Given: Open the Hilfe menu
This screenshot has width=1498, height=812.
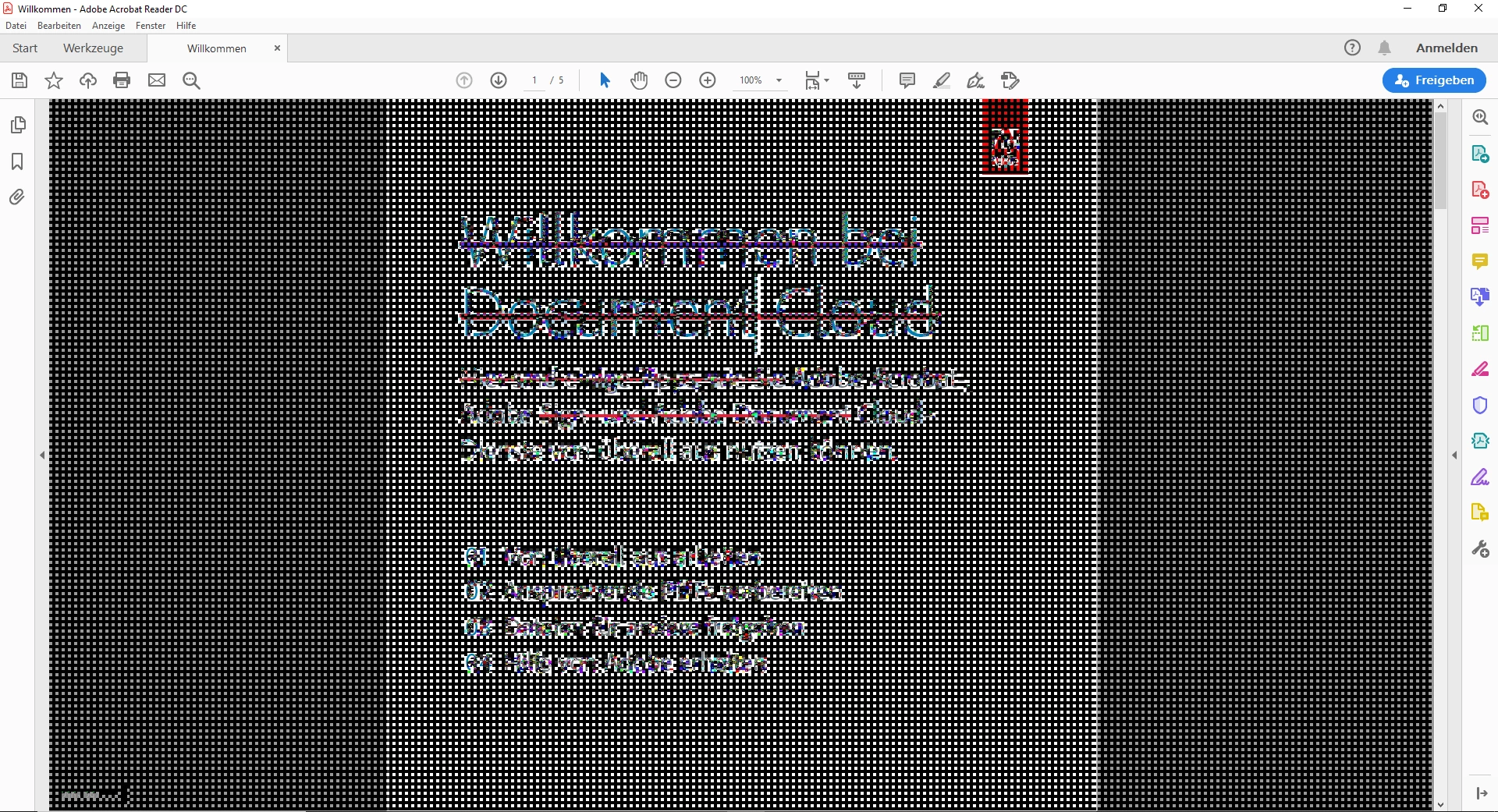Looking at the screenshot, I should click(186, 26).
